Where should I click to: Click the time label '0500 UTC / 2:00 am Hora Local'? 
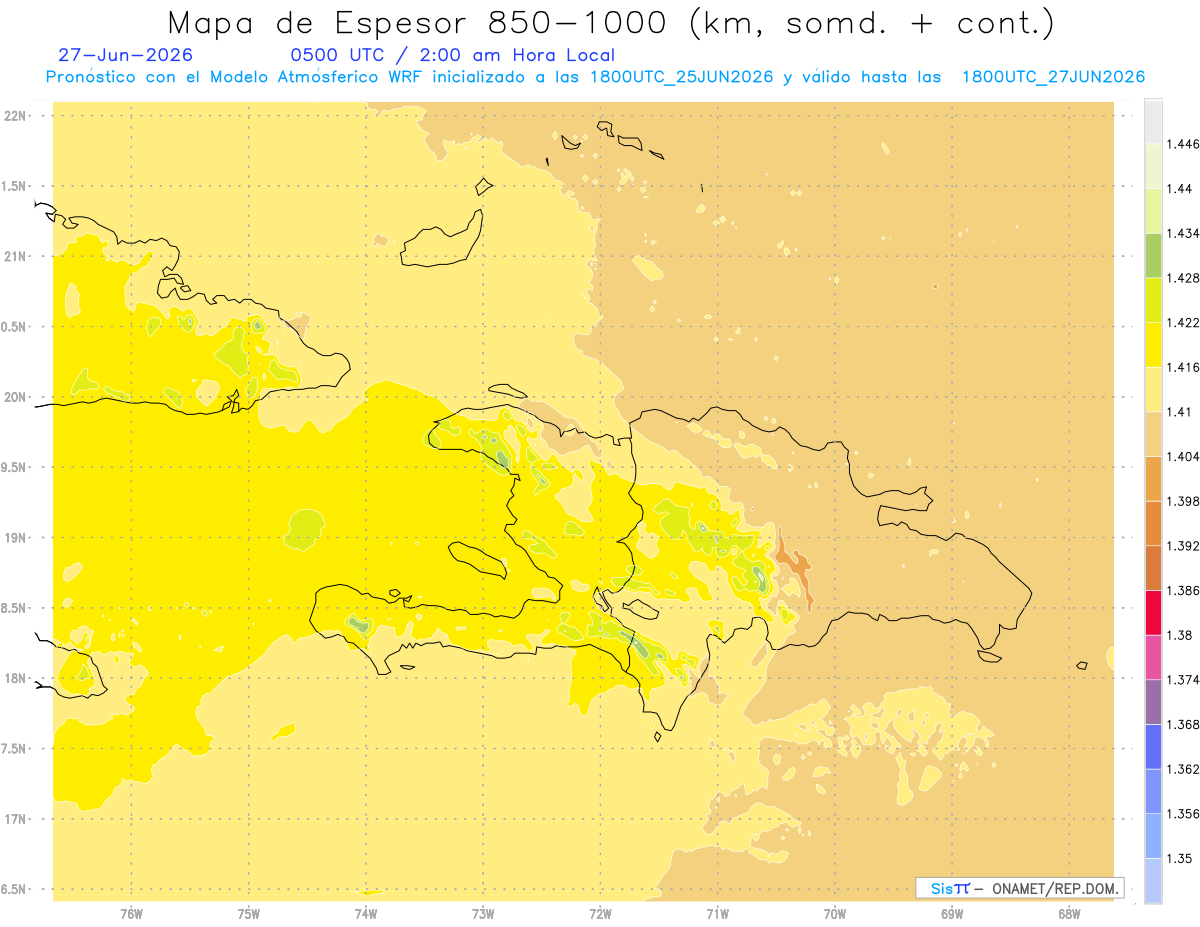(x=453, y=56)
